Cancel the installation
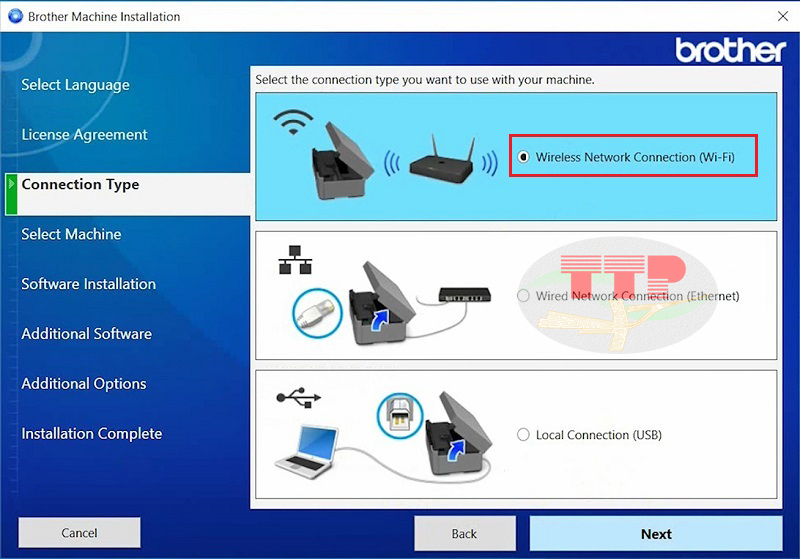 point(79,532)
